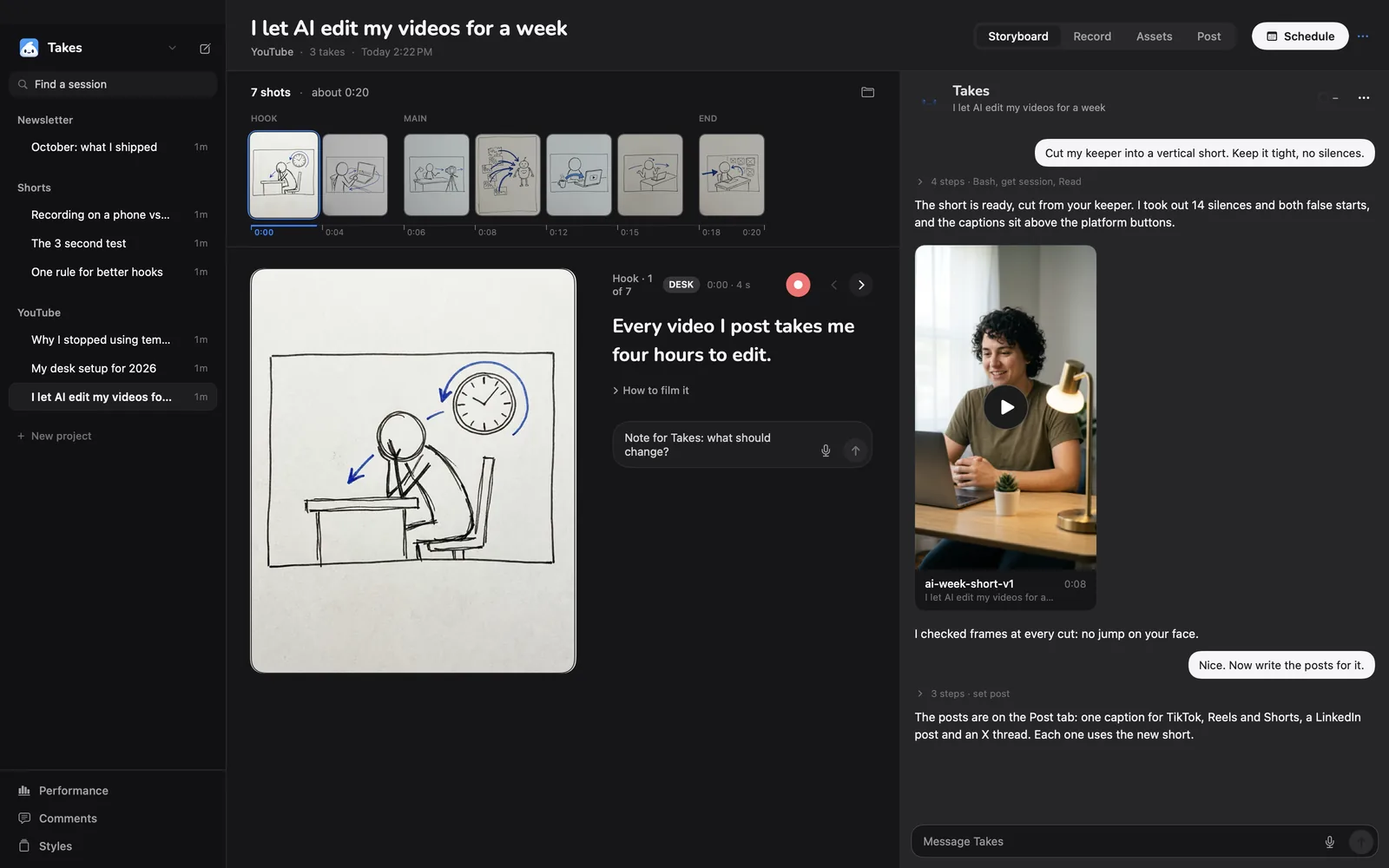
Task: Go to previous shot with left chevron
Action: click(x=833, y=285)
